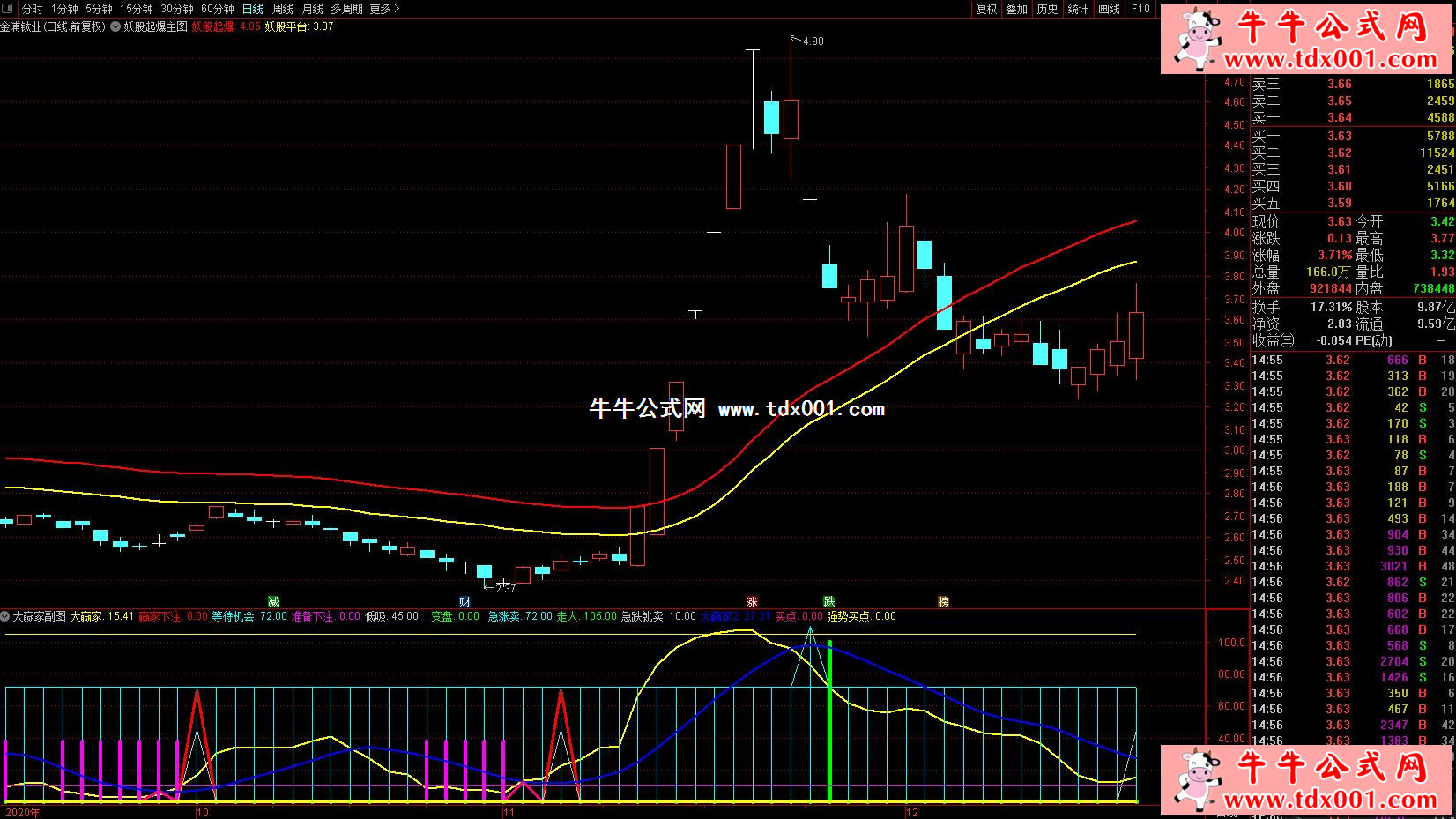1456x819 pixels.
Task: Click the trade tick with volume 3021
Action: (1353, 566)
